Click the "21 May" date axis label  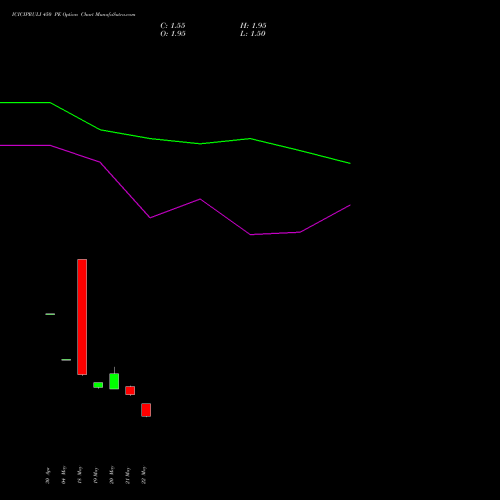pos(128,475)
